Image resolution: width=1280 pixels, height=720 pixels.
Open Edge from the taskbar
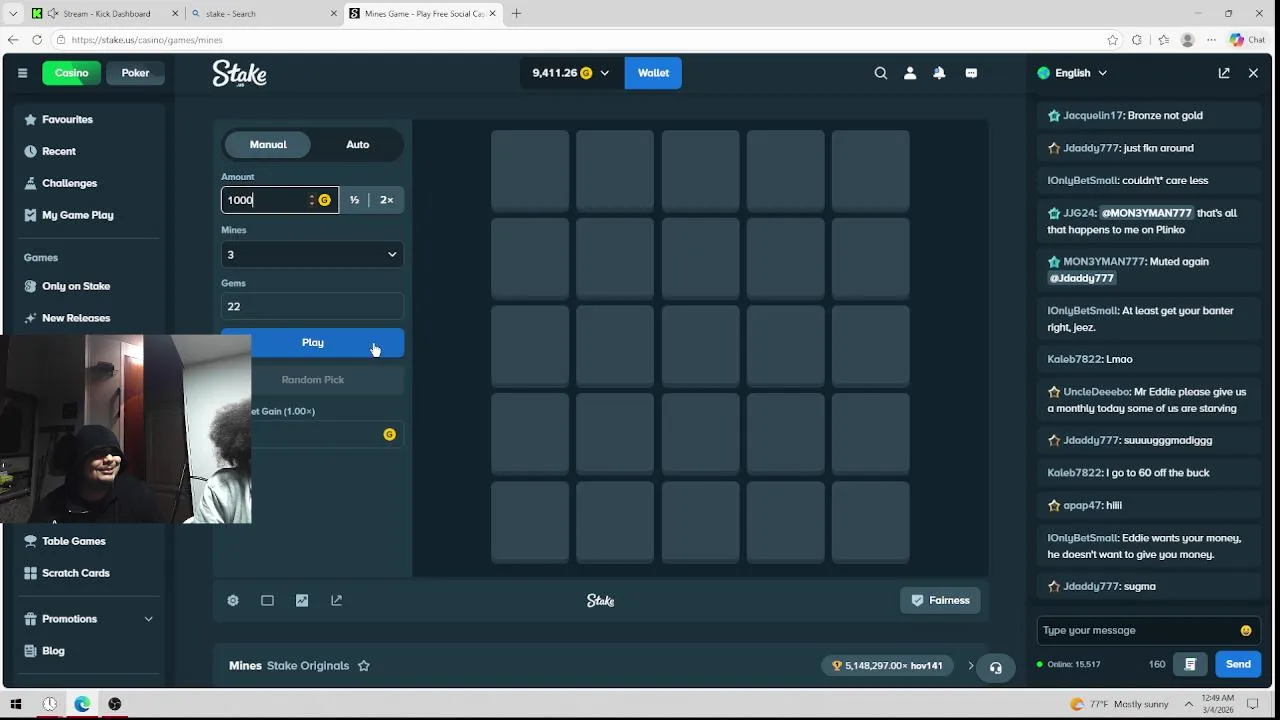tap(82, 704)
